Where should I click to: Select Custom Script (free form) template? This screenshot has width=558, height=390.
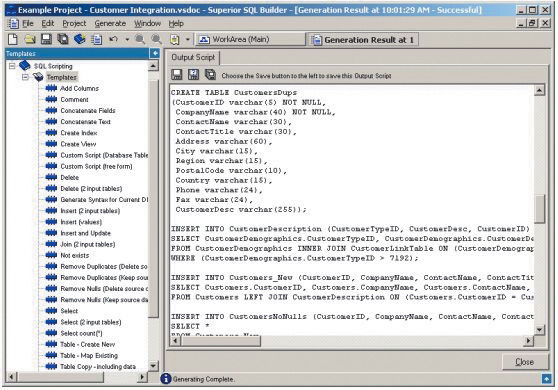[x=96, y=166]
